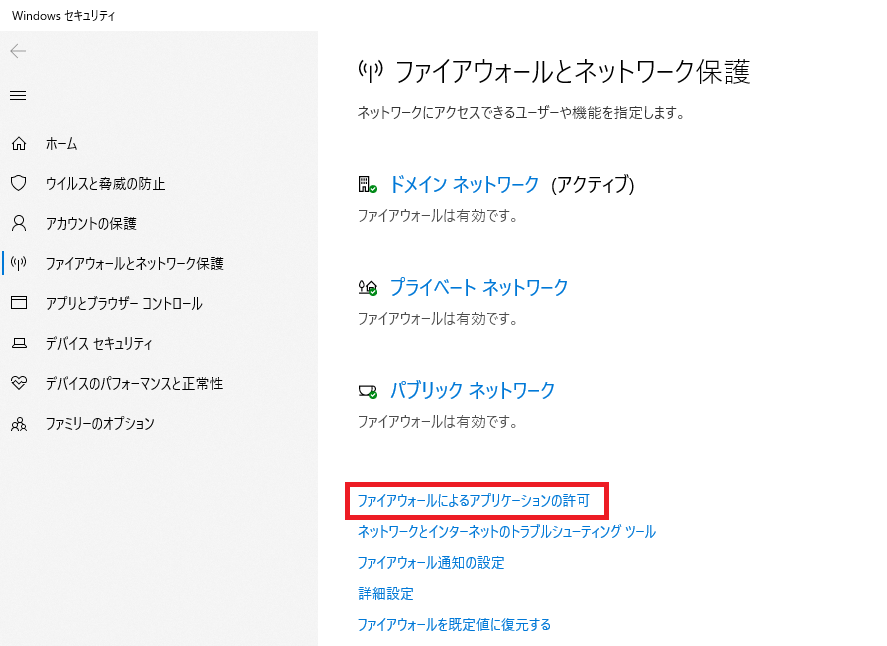Select the firewall antenna sidebar icon
This screenshot has width=887, height=646.
(19, 263)
